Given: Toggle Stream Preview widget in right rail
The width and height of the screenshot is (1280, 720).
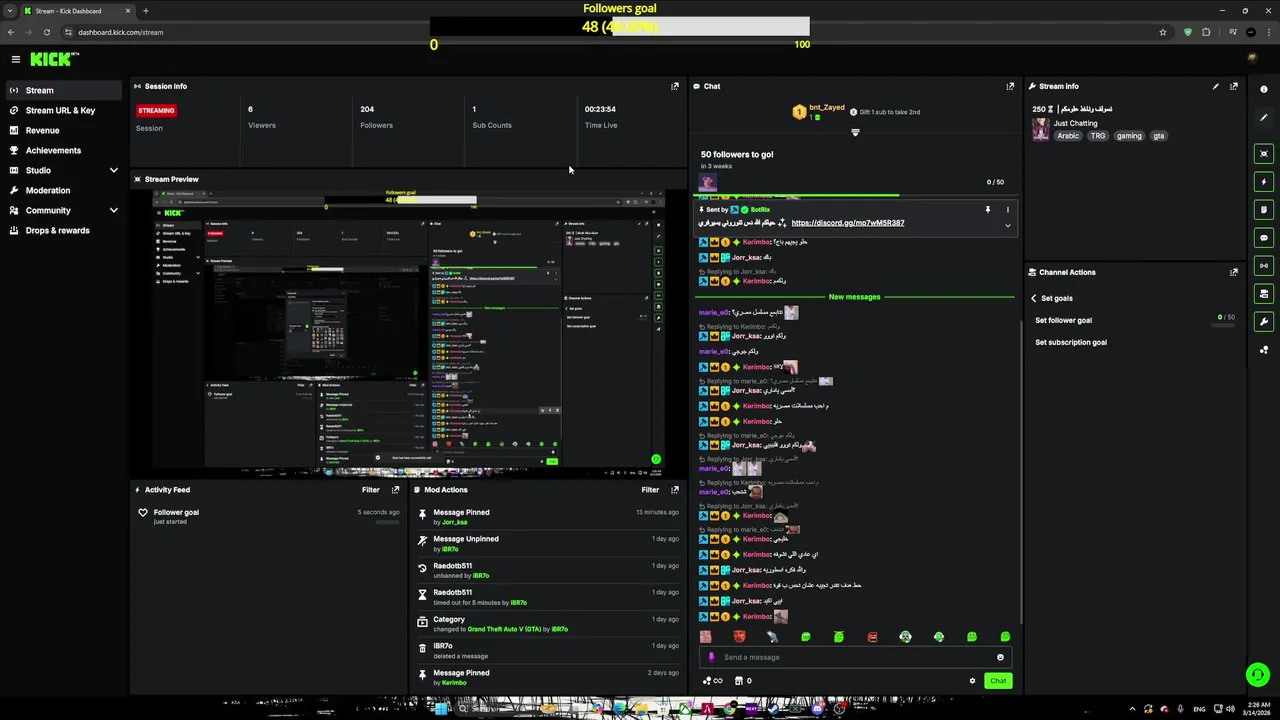Looking at the screenshot, I should [x=1264, y=154].
